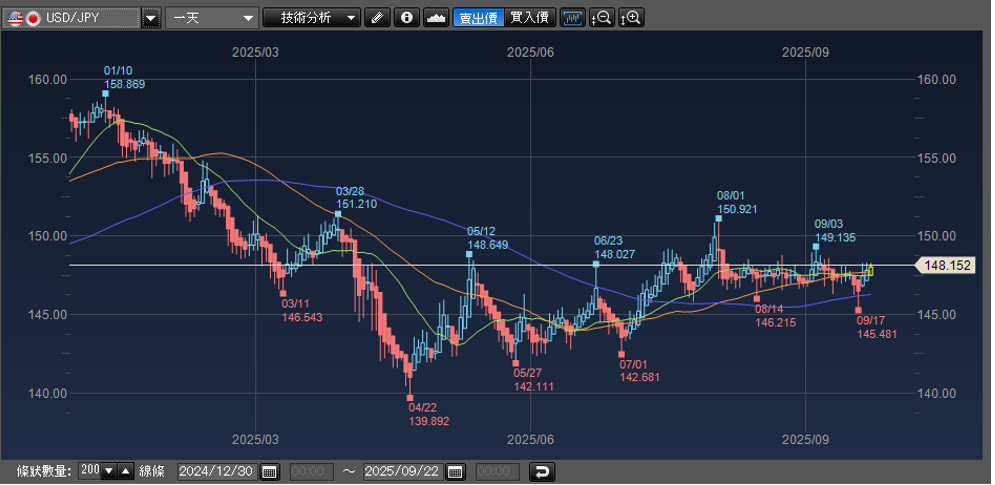
Task: Click the return arrow button at bottom
Action: pos(541,472)
